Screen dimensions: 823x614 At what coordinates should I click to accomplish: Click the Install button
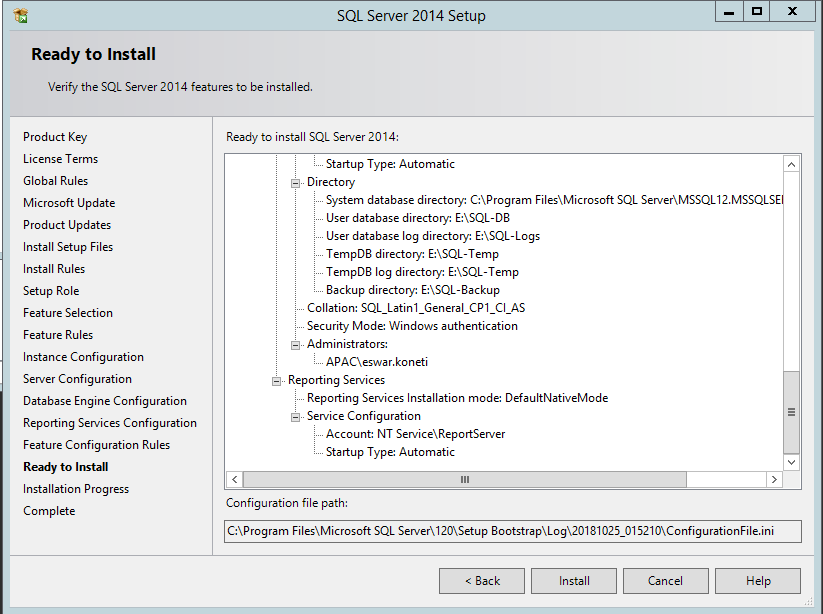(x=573, y=580)
